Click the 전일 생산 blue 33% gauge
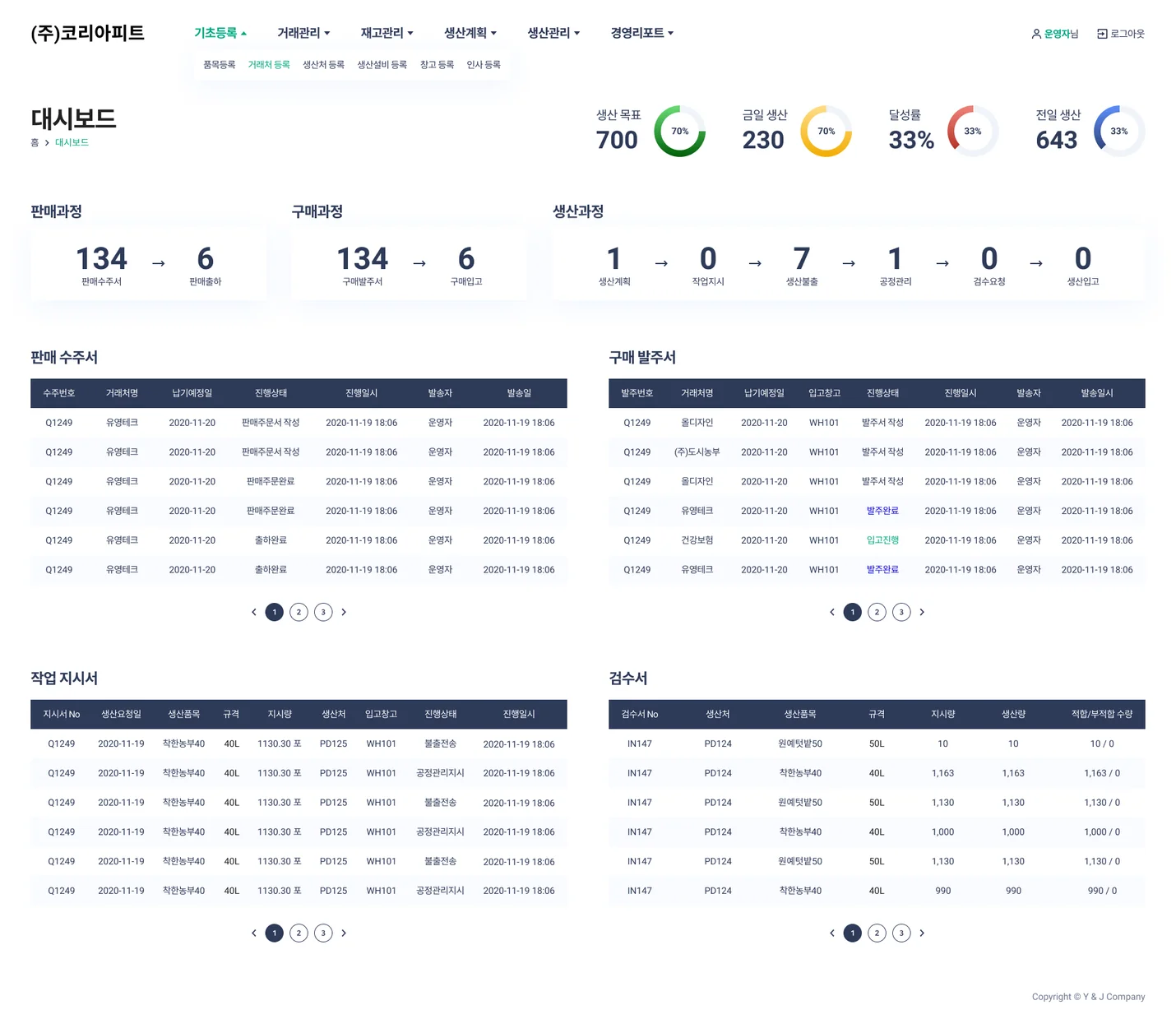The height and width of the screenshot is (1033, 1176). pos(1119,131)
